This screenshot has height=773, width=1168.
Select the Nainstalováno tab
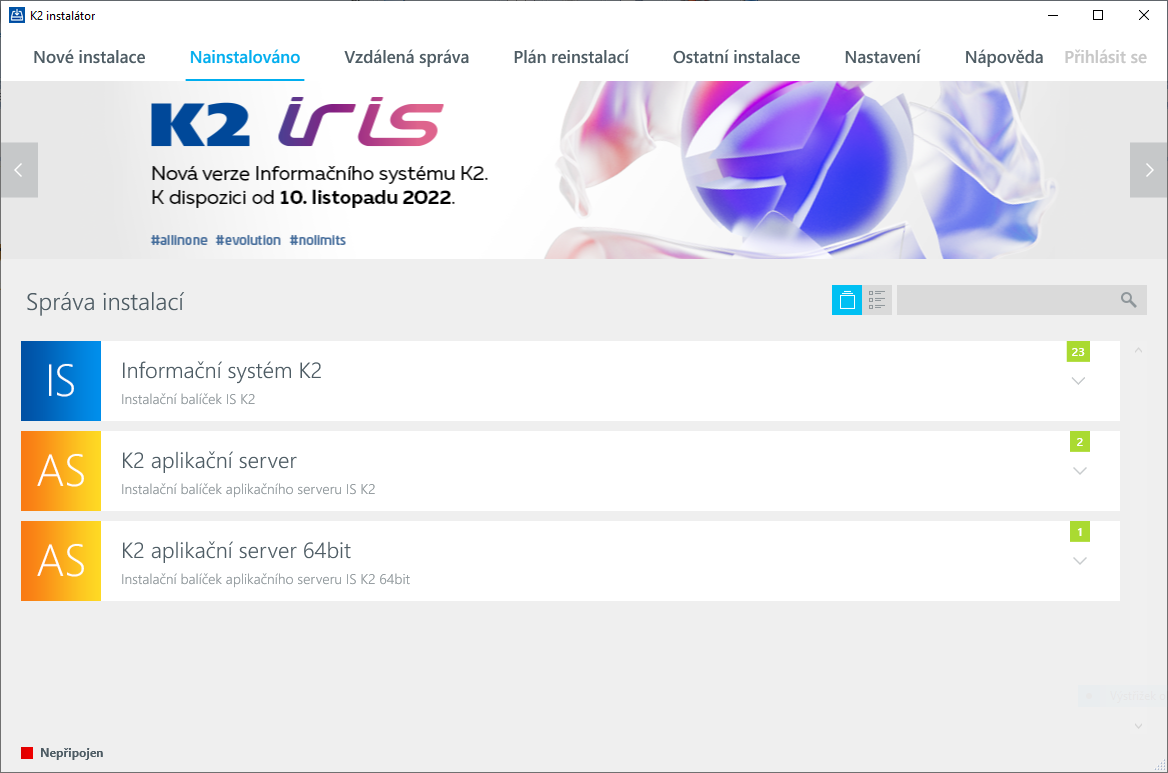pos(245,57)
